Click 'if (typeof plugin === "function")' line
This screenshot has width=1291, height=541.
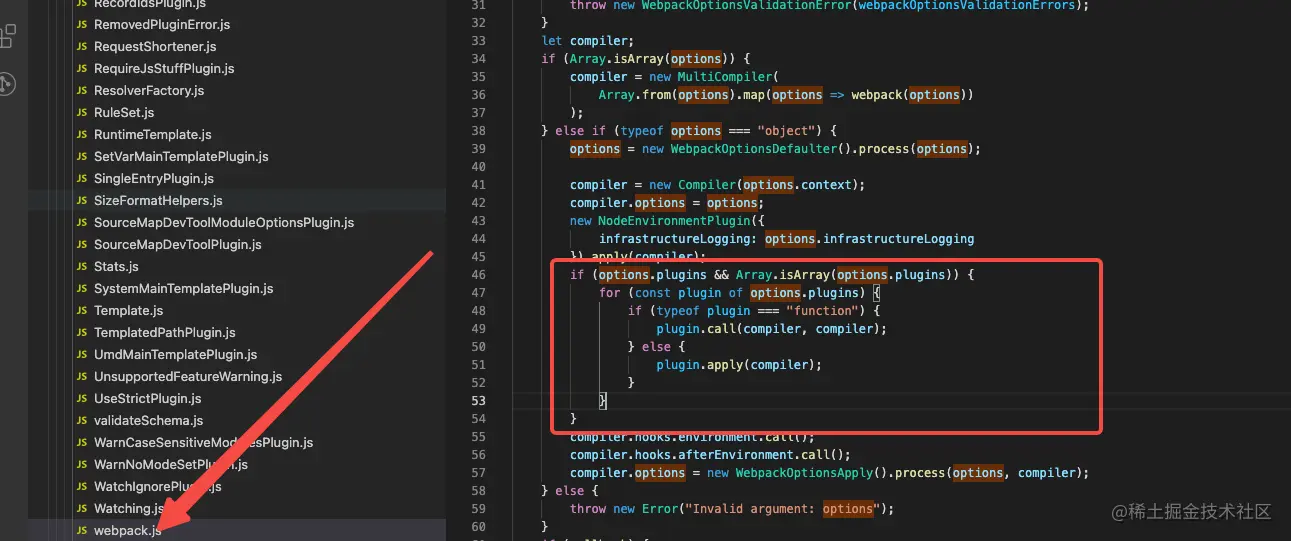pyautogui.click(x=754, y=311)
